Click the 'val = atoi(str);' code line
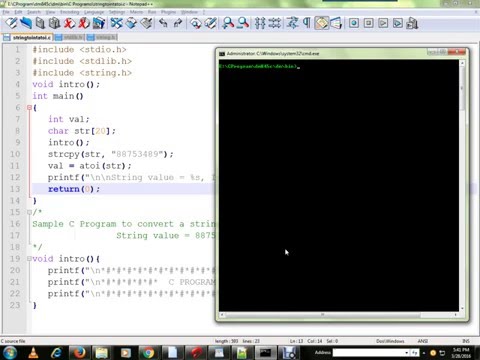The height and width of the screenshot is (360, 480). tap(89, 166)
